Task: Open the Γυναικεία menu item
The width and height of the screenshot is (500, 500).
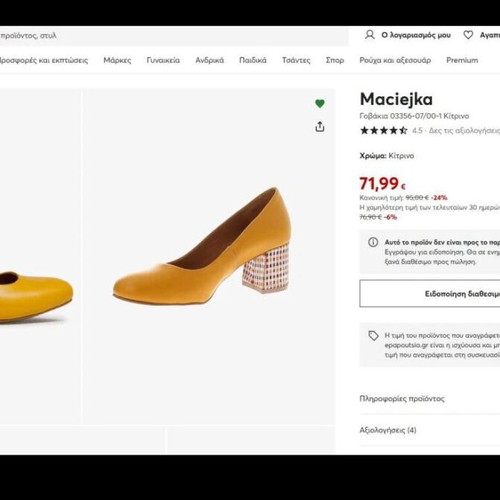Action: 163,60
